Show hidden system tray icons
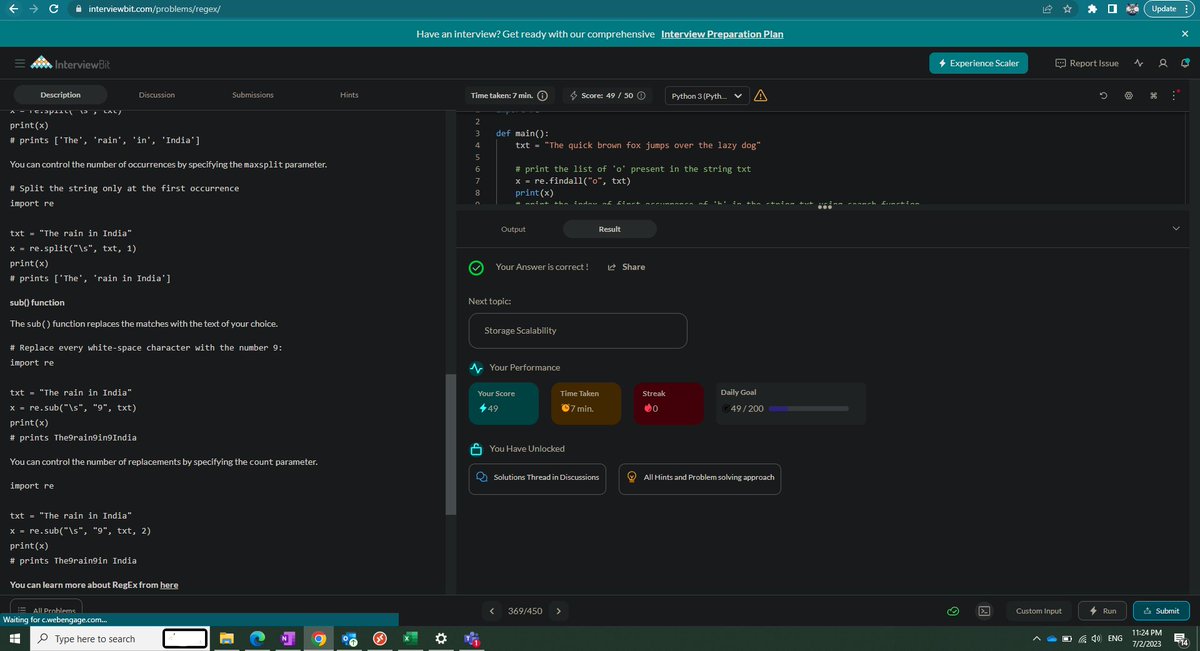Screen dimensions: 1200x651 [x=1039, y=638]
